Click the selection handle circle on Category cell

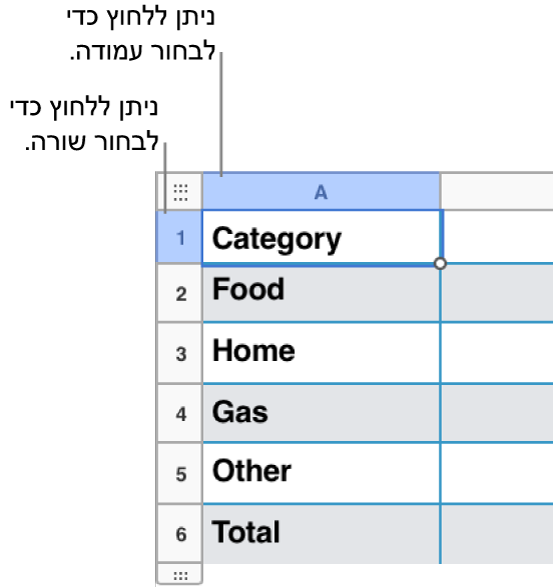tap(440, 264)
